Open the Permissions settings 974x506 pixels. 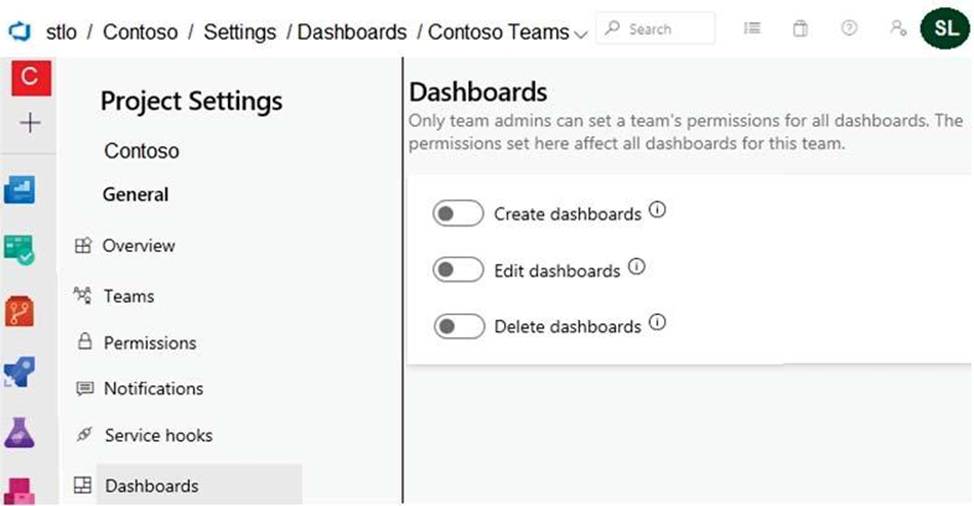[149, 343]
